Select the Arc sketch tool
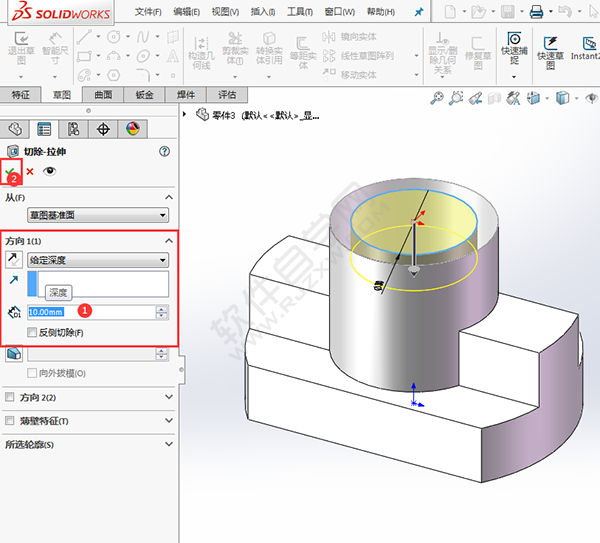Screen dimensions: 600x543 pos(114,56)
